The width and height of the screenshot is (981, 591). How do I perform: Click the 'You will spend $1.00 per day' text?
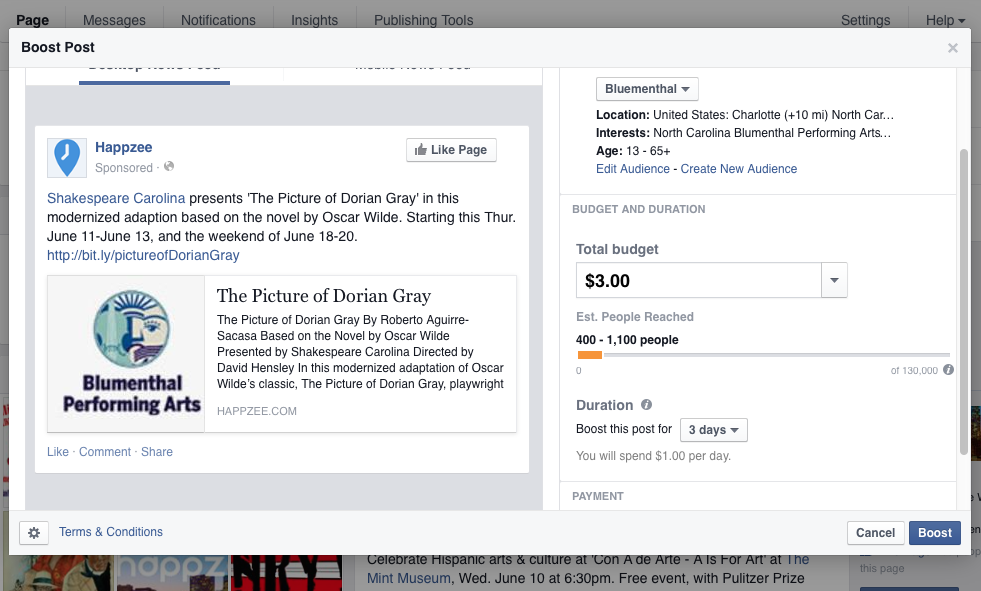[x=653, y=456]
